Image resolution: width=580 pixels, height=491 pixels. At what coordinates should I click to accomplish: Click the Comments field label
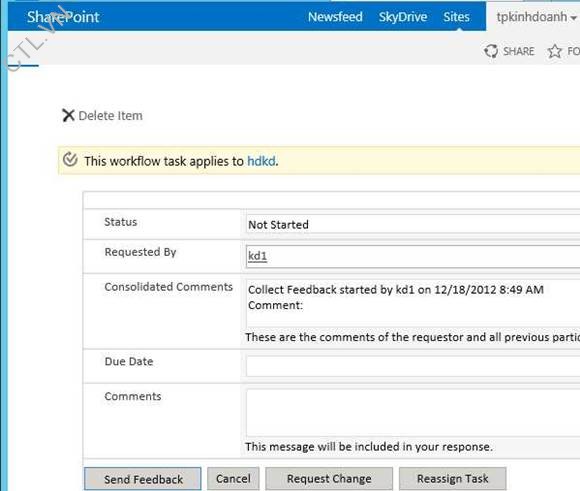pos(133,396)
